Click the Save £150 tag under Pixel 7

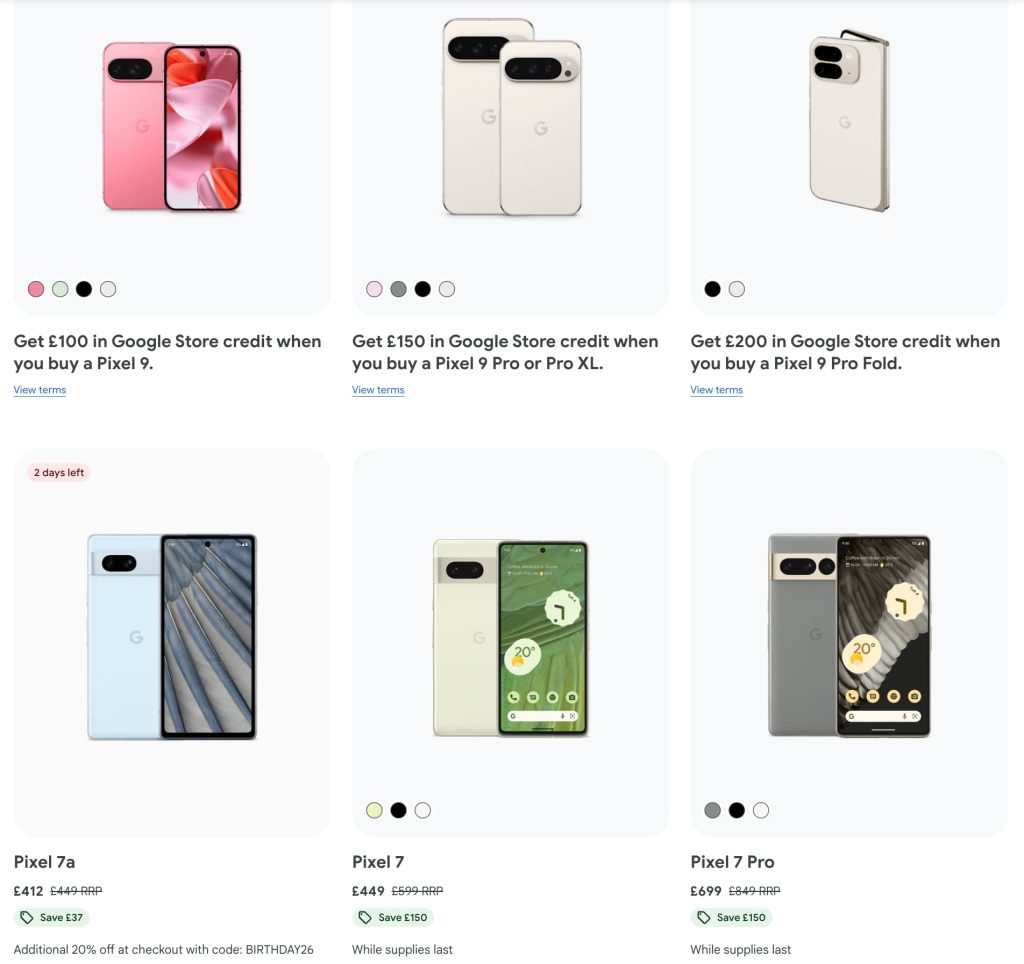coord(393,917)
